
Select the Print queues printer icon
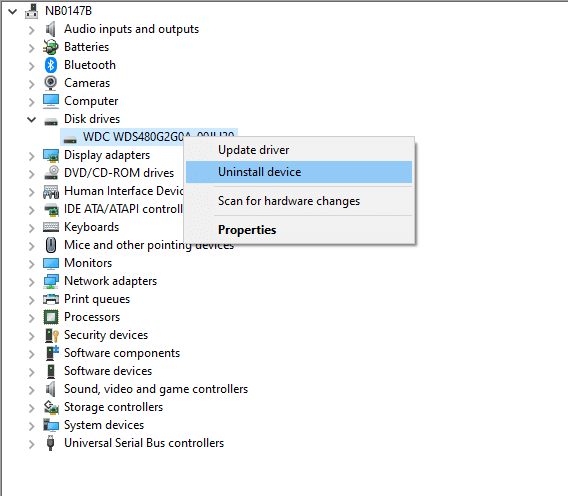pyautogui.click(x=51, y=299)
